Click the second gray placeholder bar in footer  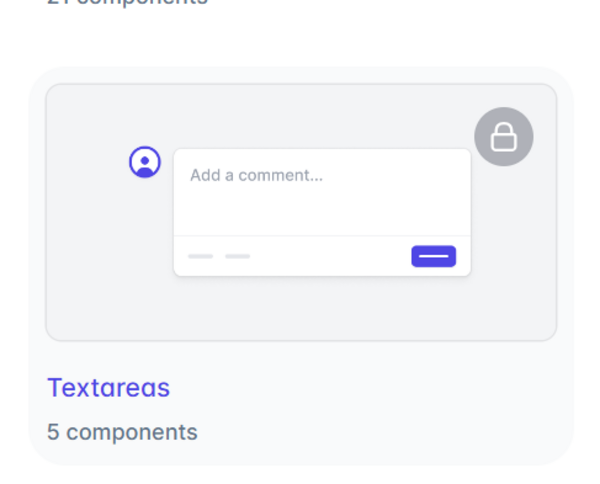[238, 256]
